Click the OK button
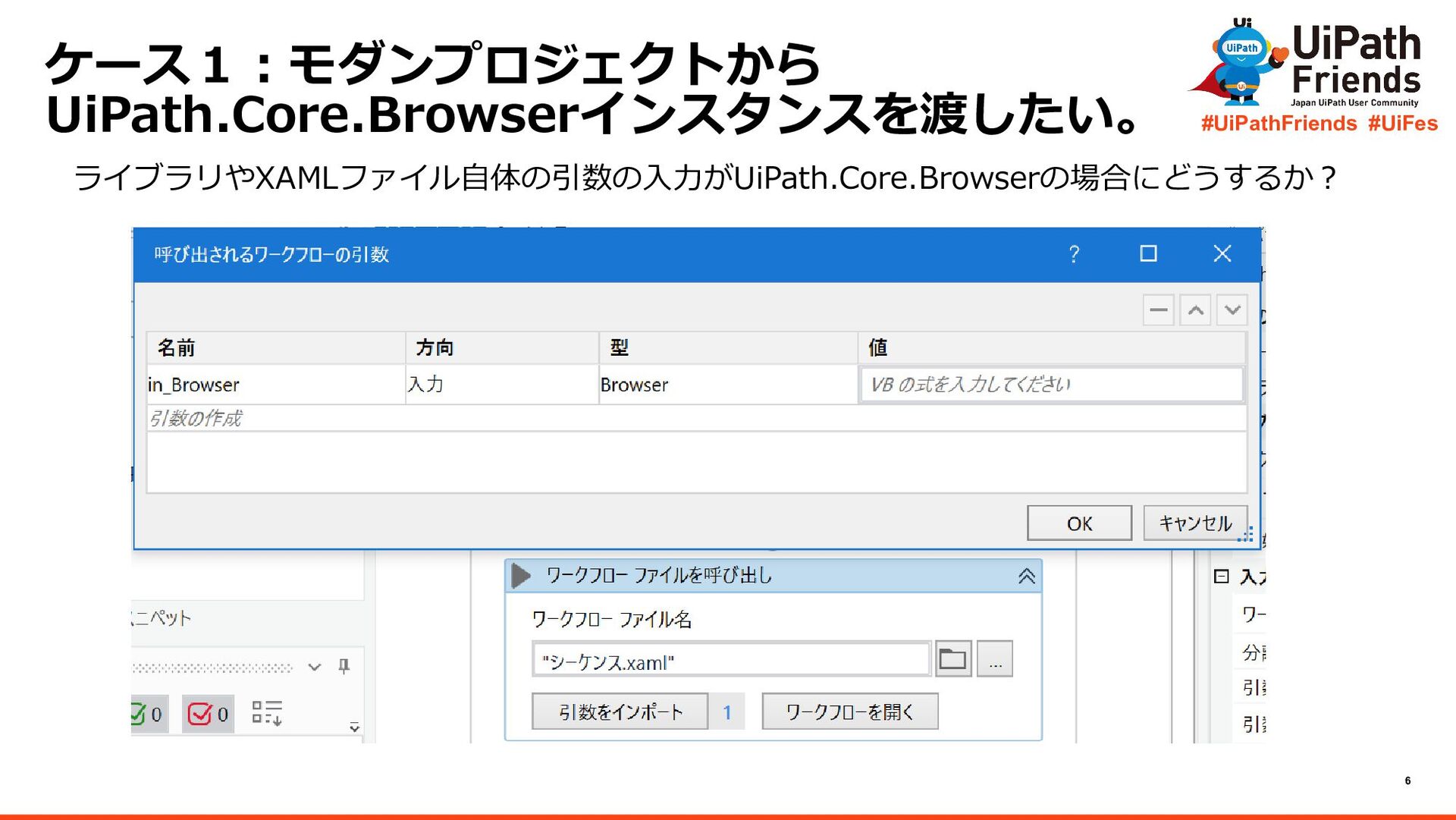1456x820 pixels. pyautogui.click(x=1079, y=523)
